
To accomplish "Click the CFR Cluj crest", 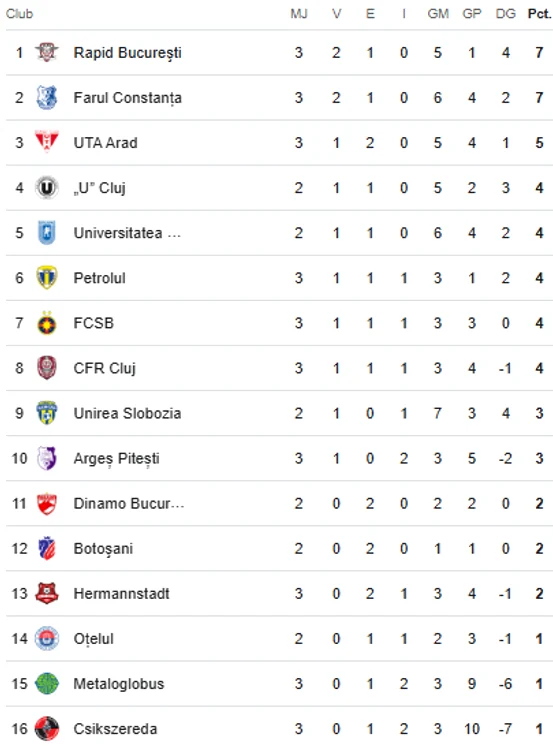I will pos(47,368).
